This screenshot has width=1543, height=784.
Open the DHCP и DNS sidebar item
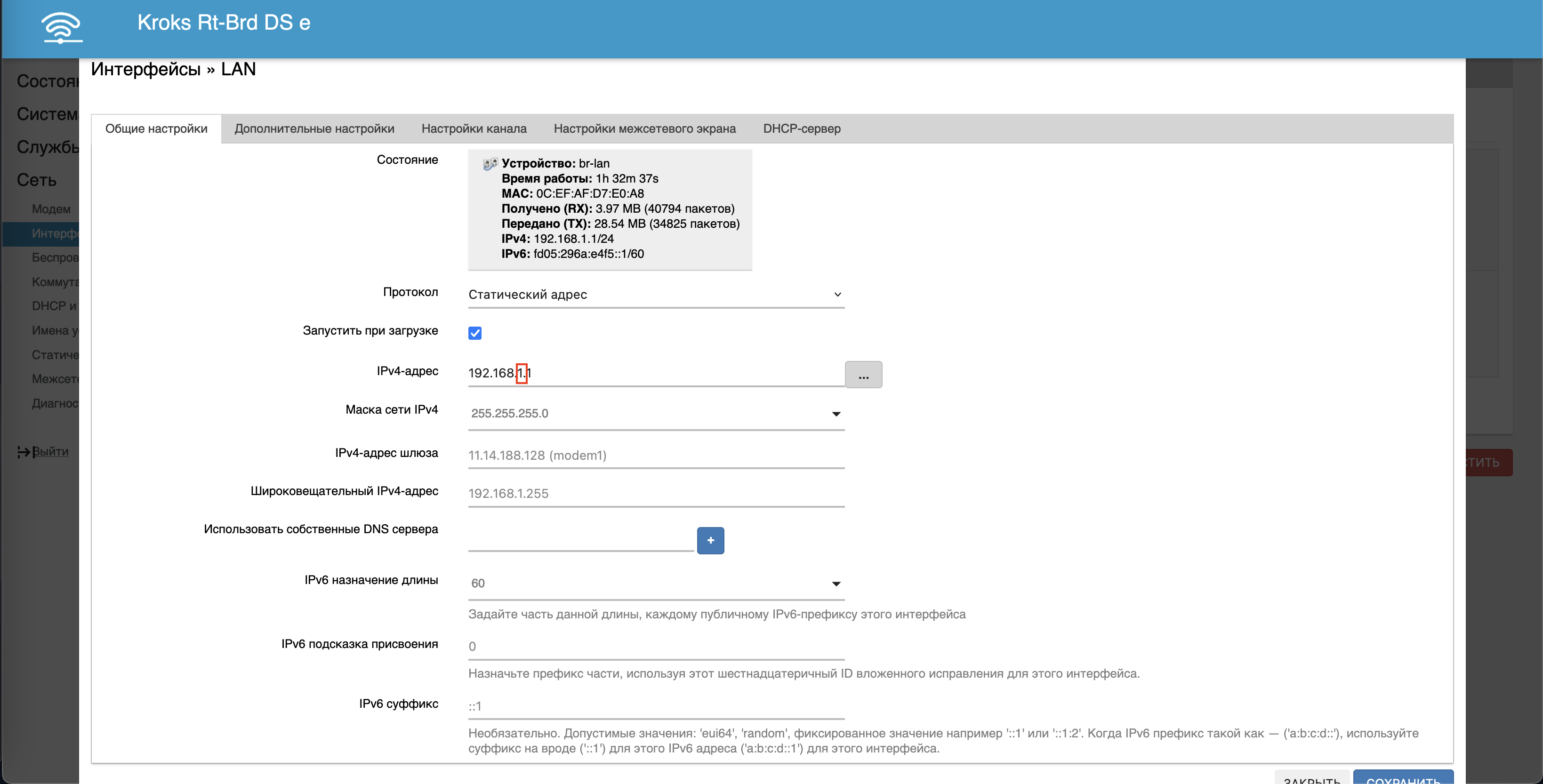[55, 306]
